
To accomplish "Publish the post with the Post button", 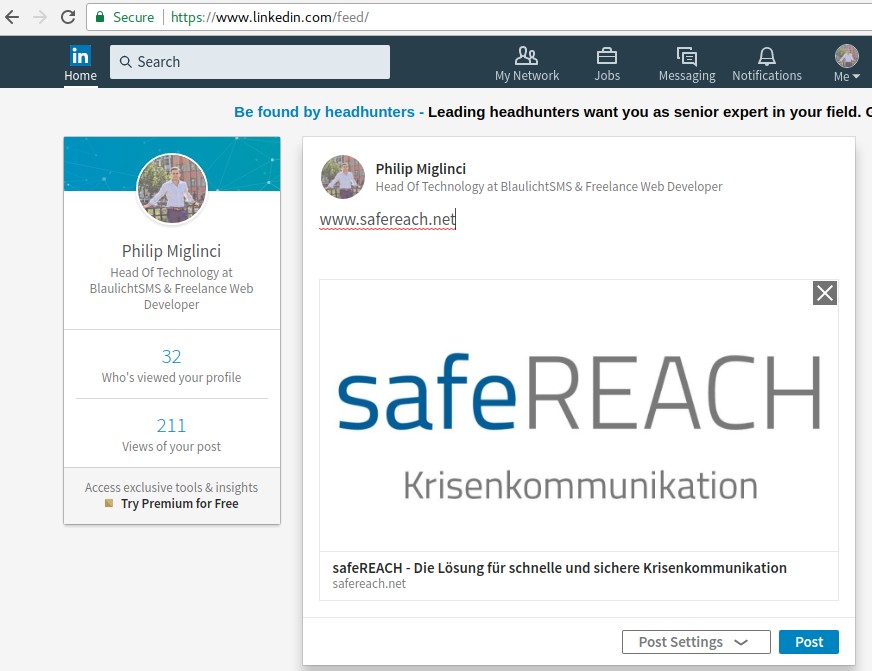I will (x=808, y=641).
